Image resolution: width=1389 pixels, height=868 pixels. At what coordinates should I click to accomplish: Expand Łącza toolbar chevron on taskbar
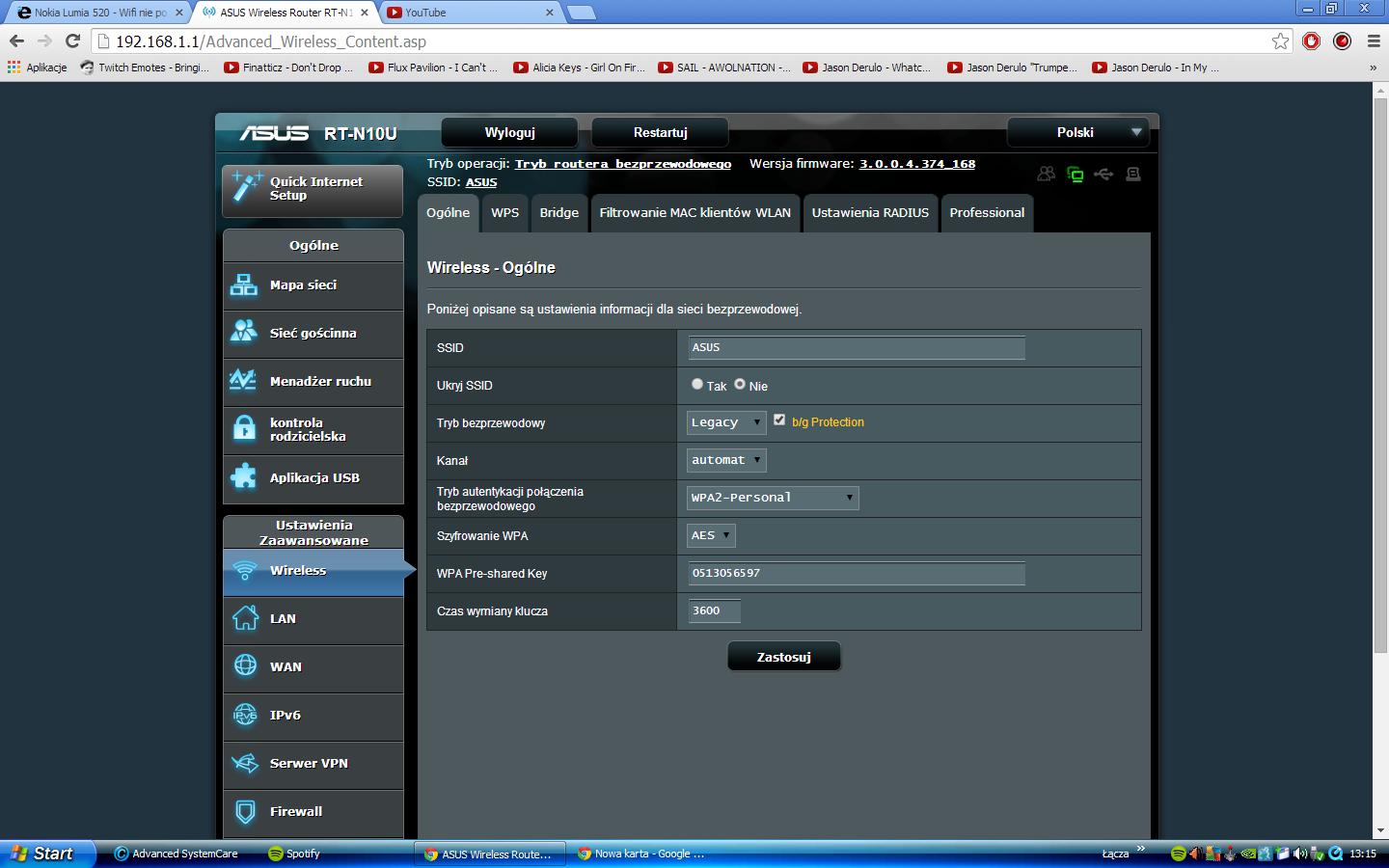coord(1141,849)
